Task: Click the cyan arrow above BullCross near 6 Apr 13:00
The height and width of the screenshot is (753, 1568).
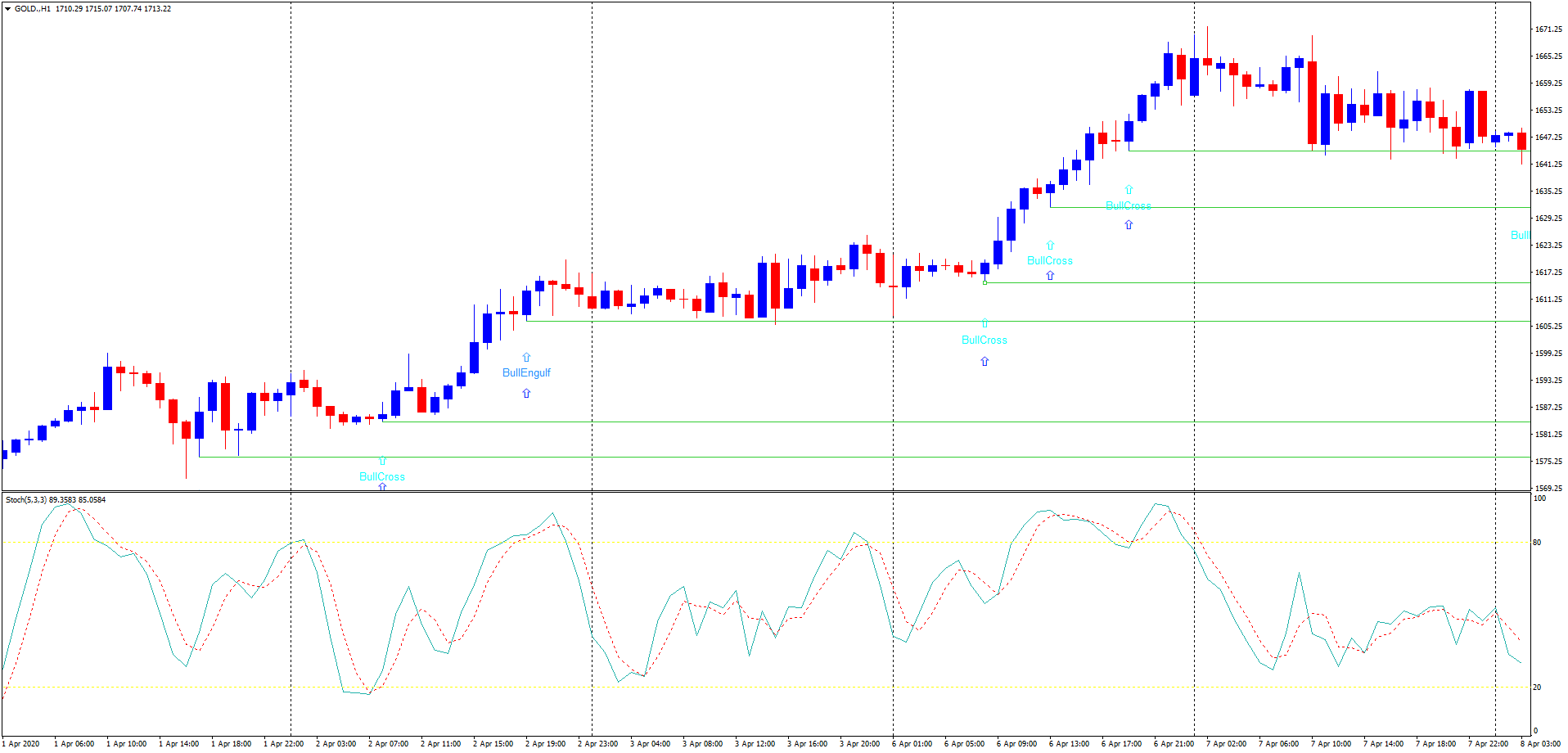Action: (x=1129, y=190)
